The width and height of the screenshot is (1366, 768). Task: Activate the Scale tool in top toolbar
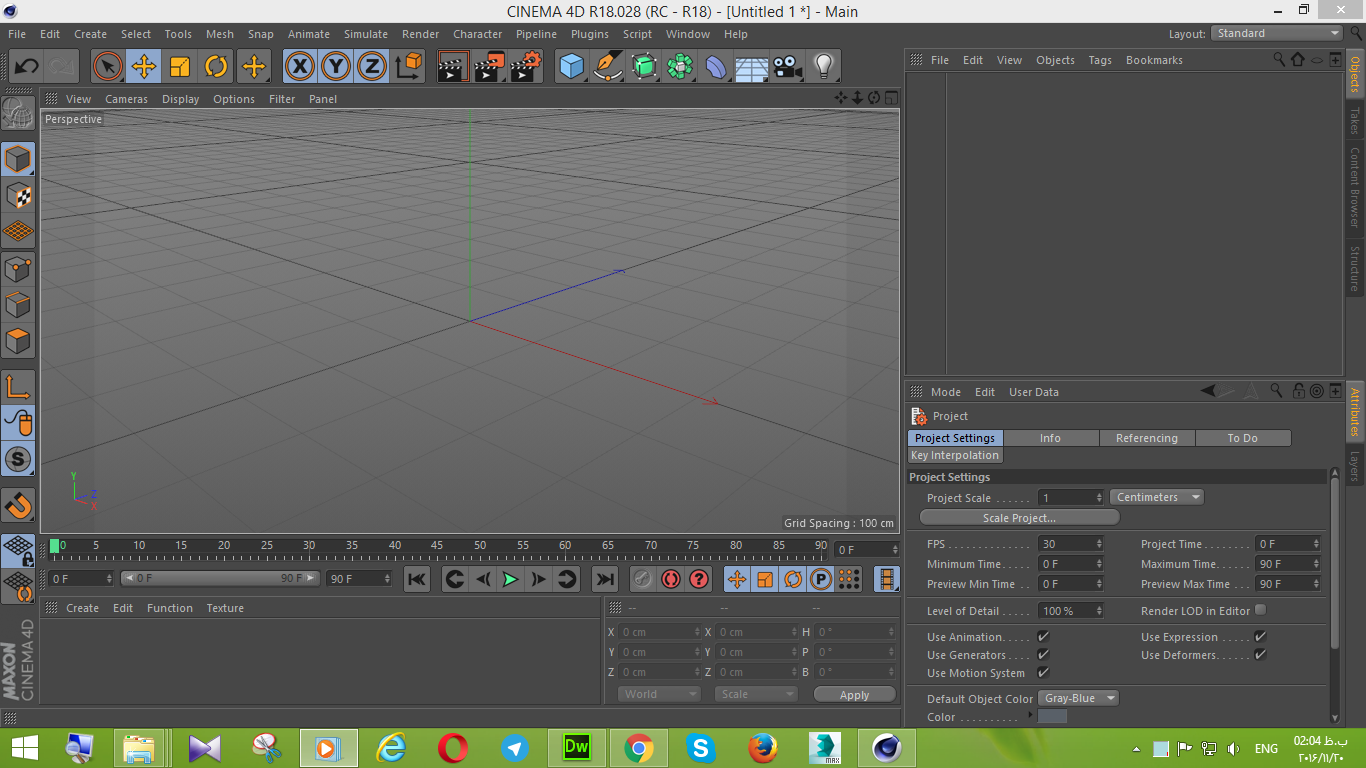tap(180, 67)
